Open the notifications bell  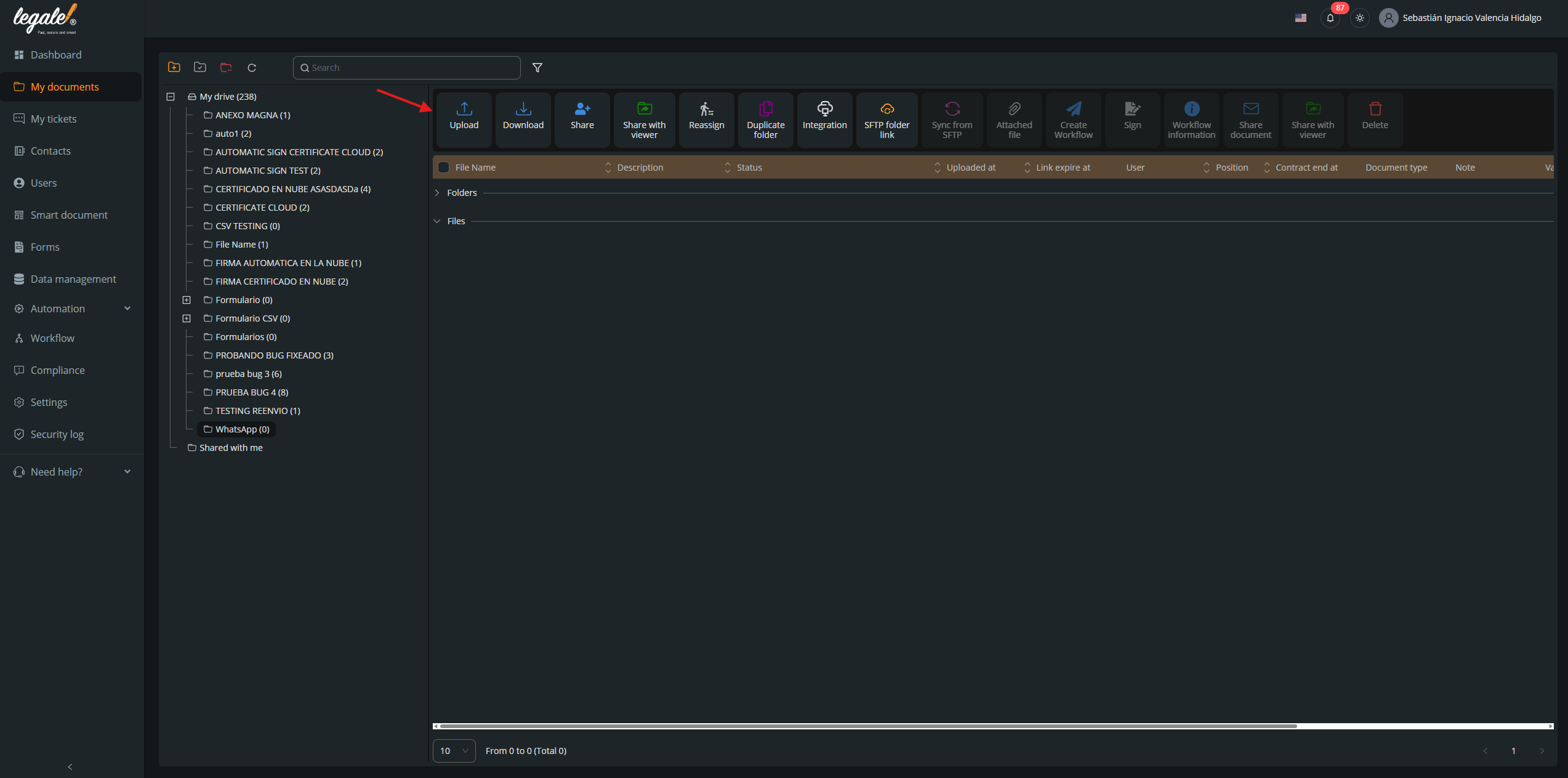(x=1330, y=18)
